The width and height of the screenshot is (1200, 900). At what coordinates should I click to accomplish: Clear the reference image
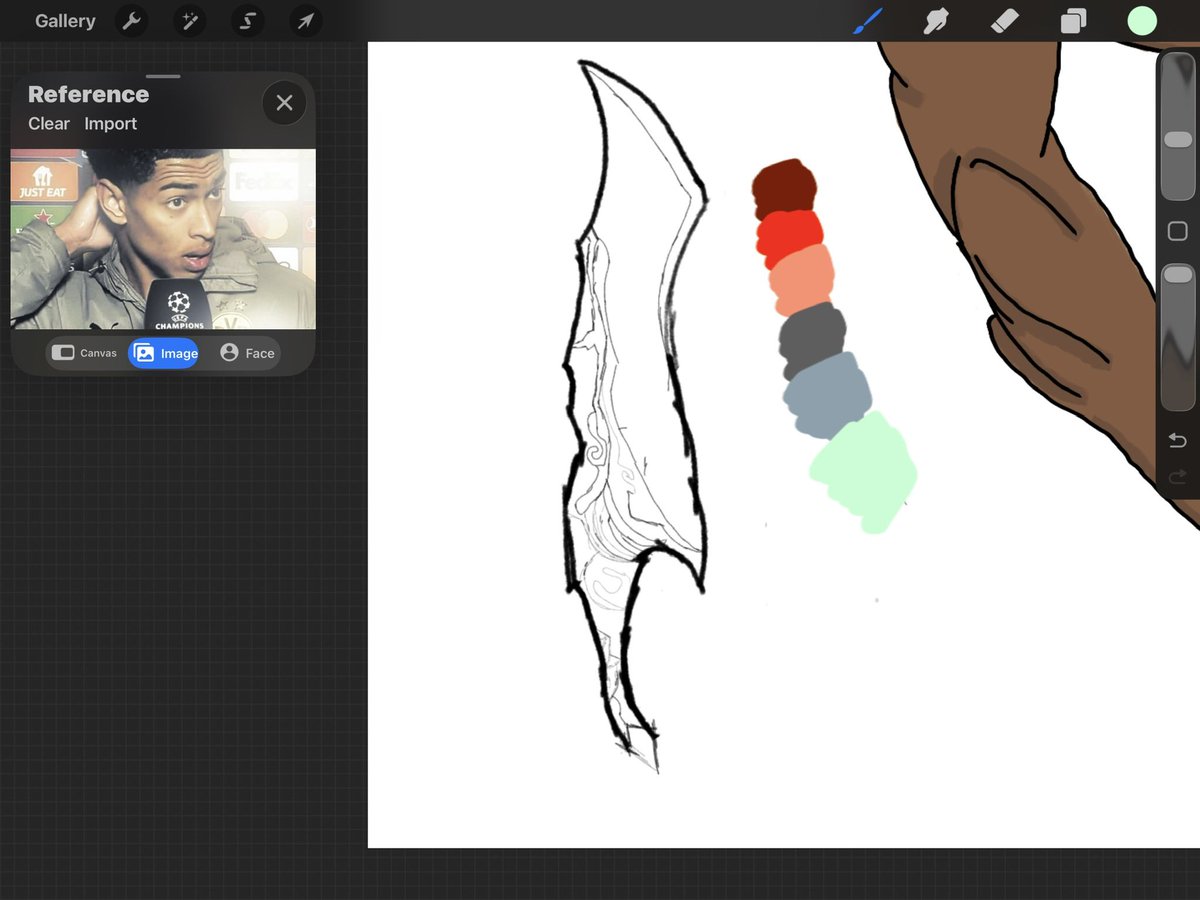49,124
